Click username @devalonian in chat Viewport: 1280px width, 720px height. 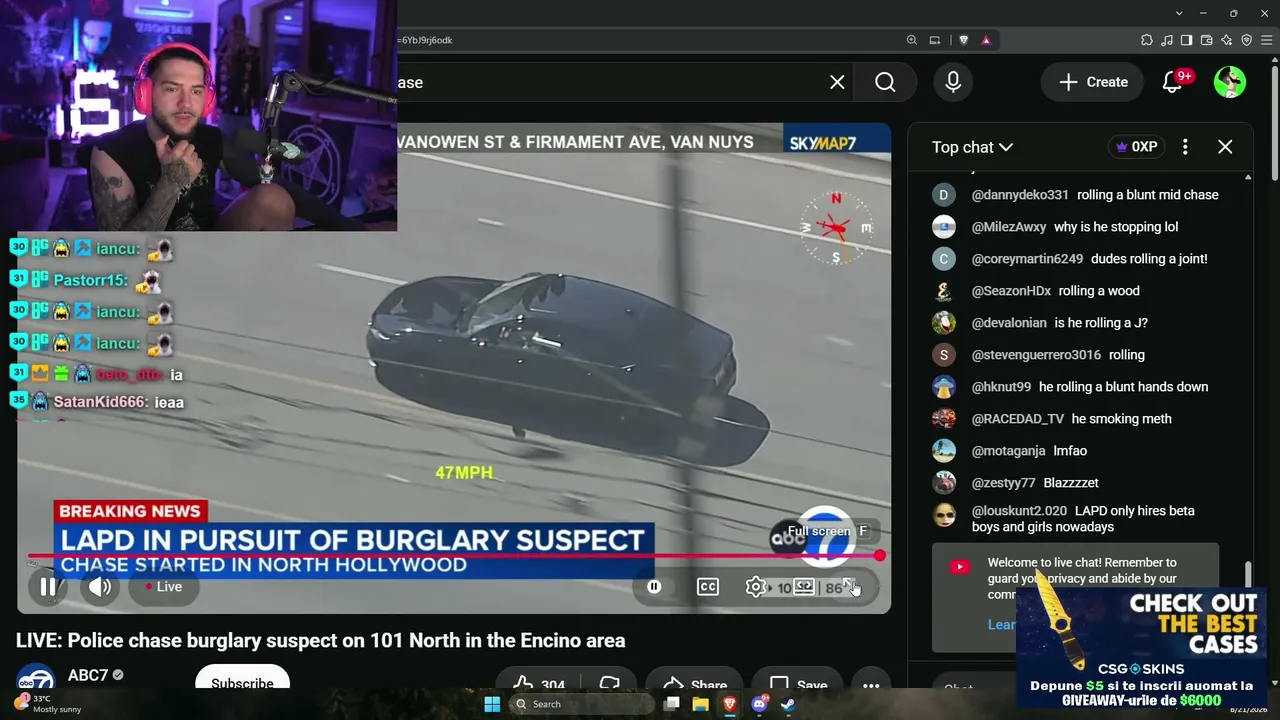(x=1009, y=323)
